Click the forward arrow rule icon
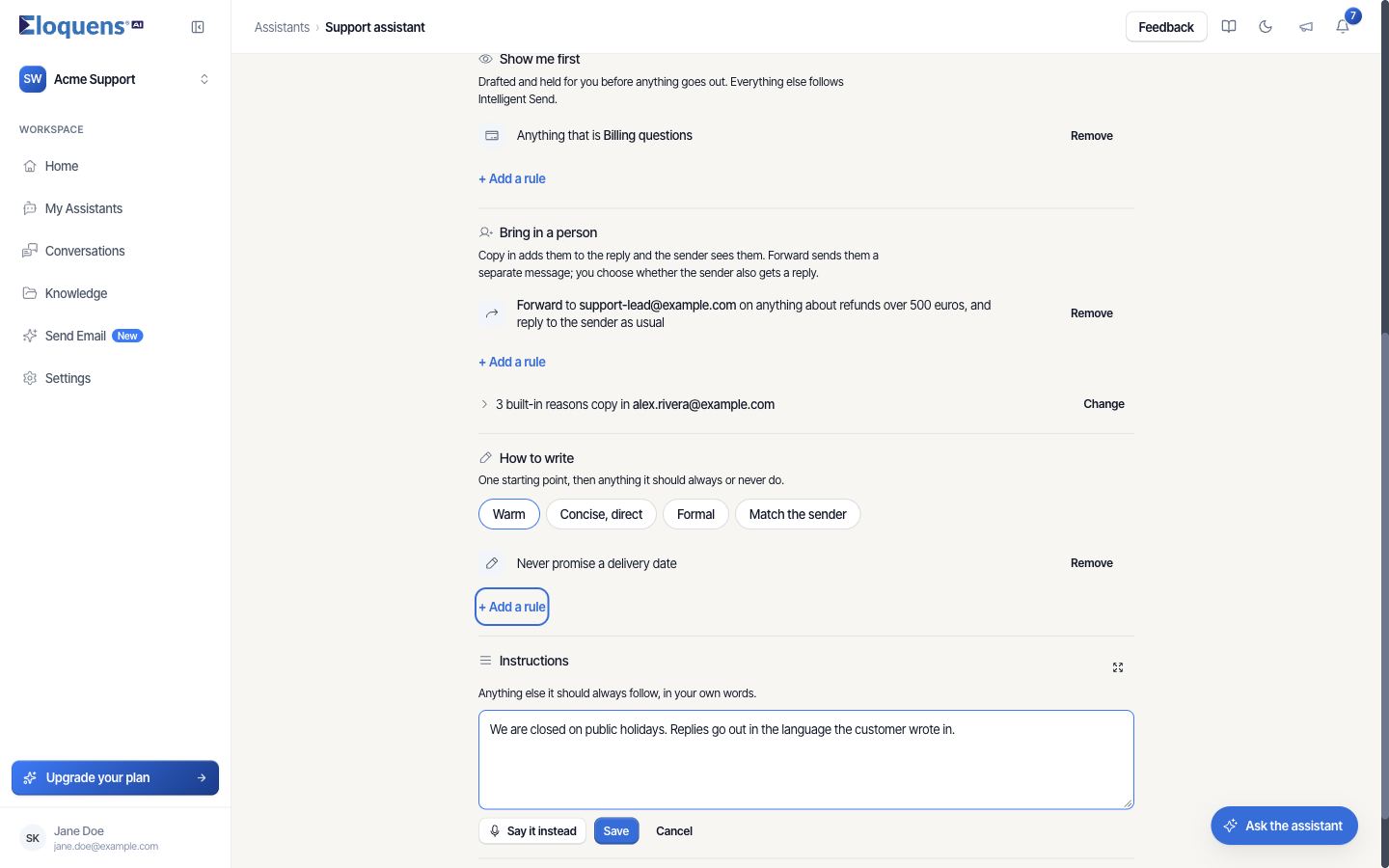Screen dimensions: 1389x868 pyautogui.click(x=492, y=313)
